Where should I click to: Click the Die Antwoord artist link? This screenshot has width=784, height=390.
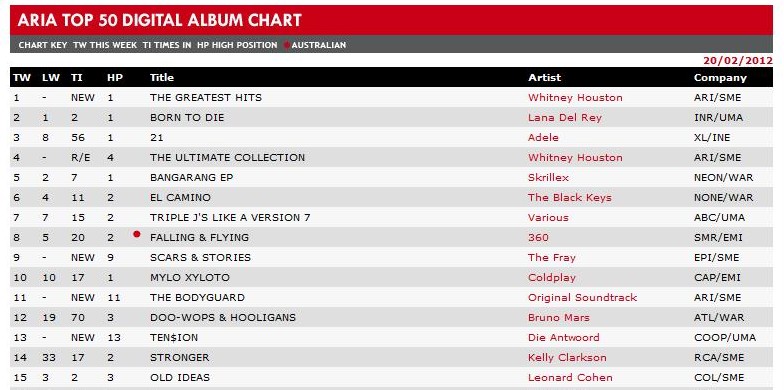click(x=564, y=338)
